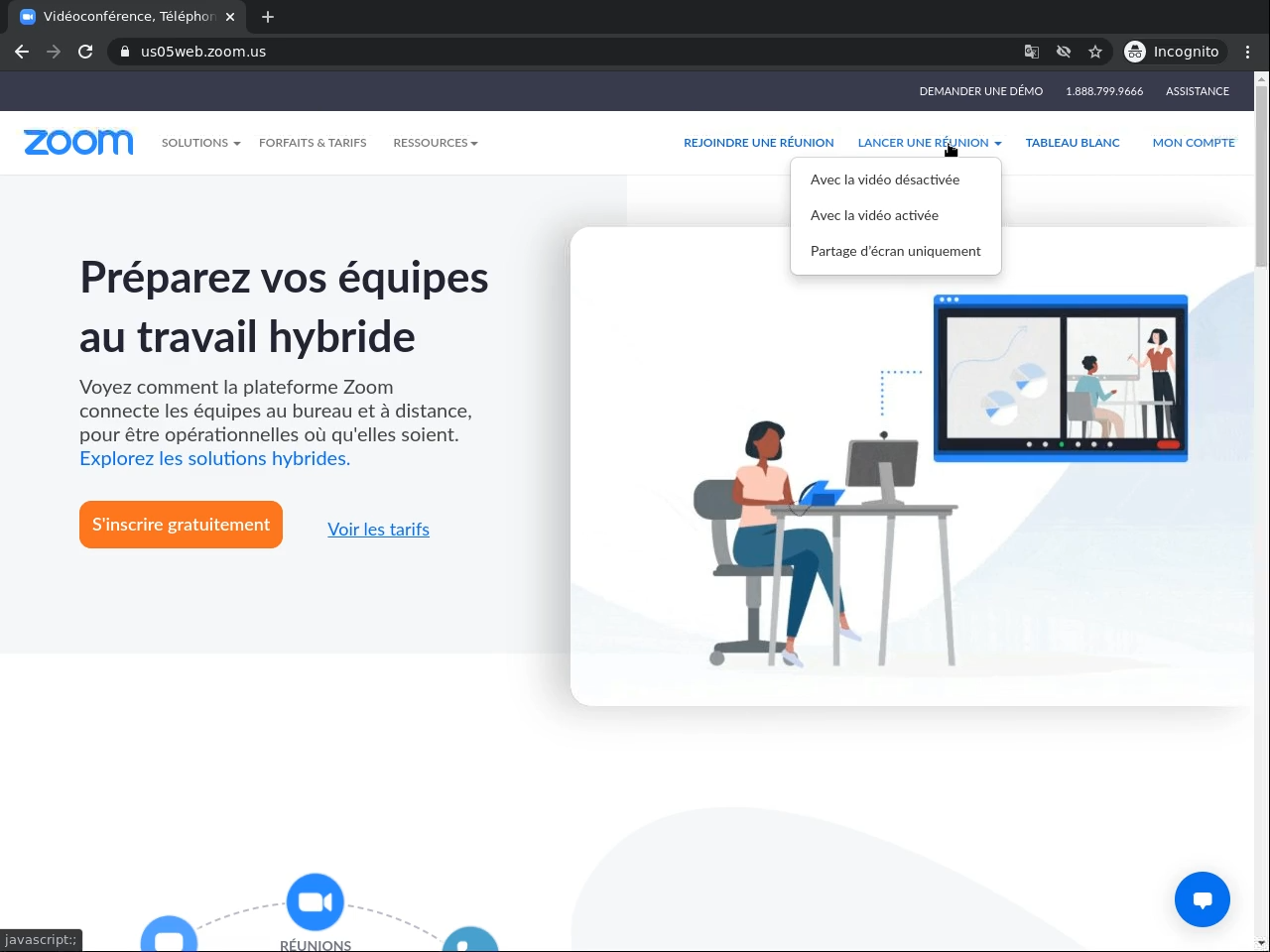This screenshot has height=952, width=1270.
Task: Follow Explorez les solutions hybrides link
Action: coord(215,458)
